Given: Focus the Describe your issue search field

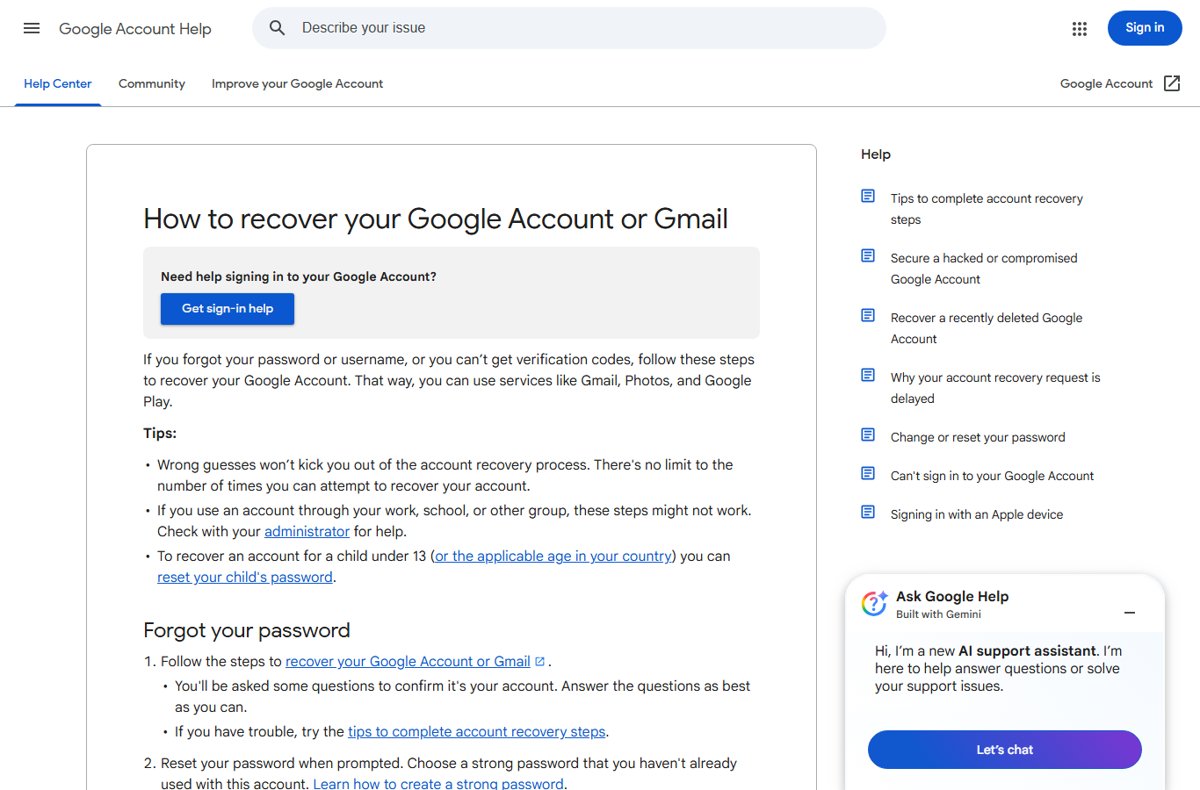Looking at the screenshot, I should coord(569,28).
